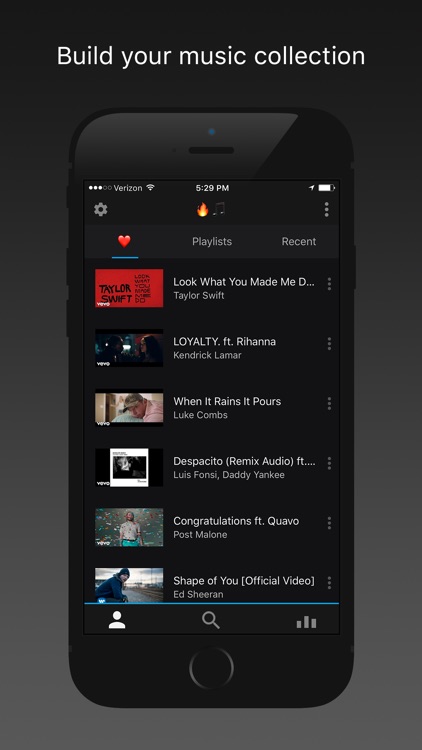This screenshot has height=750, width=422.
Task: Play the Ed Sheeran video thumbnail
Action: [129, 585]
